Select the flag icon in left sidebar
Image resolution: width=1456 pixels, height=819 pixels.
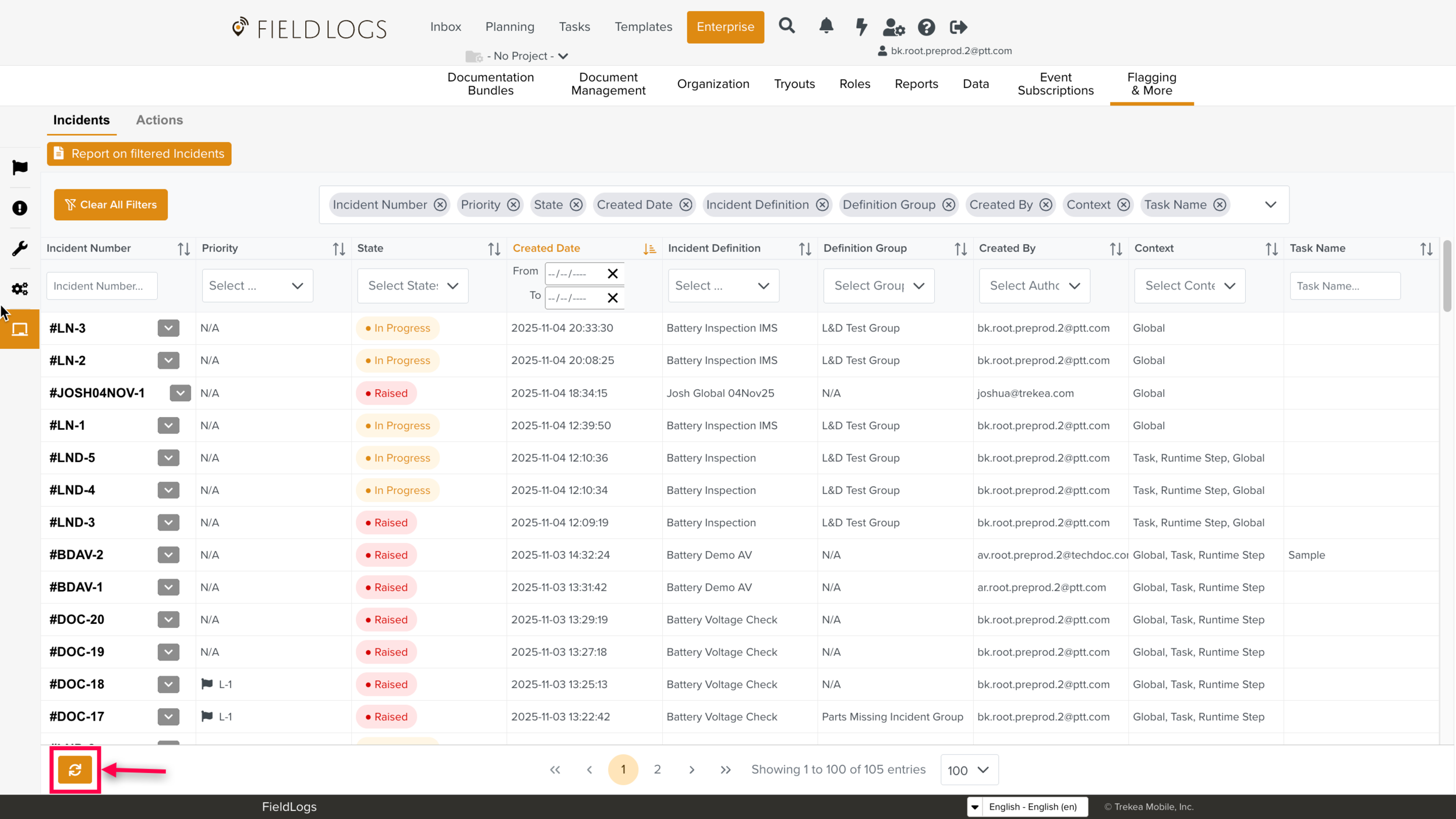[x=20, y=168]
